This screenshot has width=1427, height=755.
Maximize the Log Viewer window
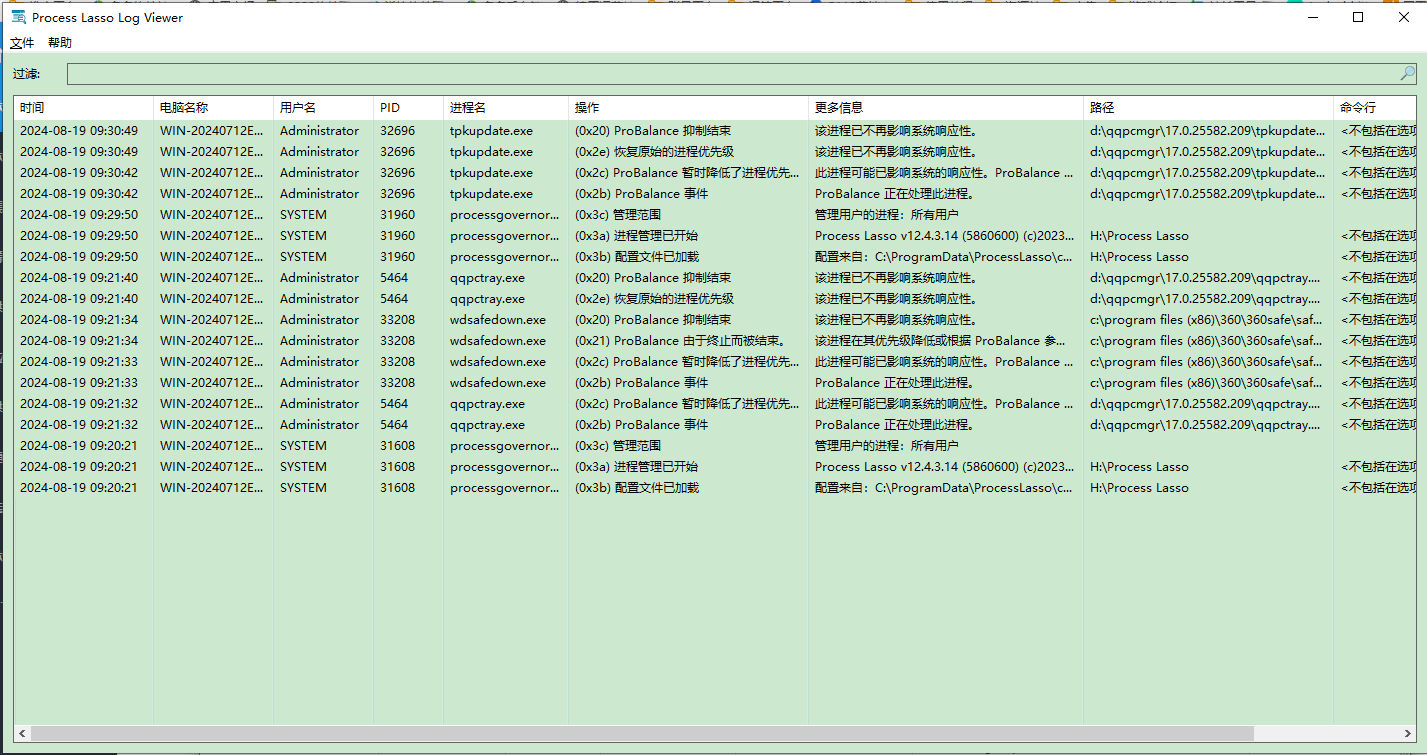[x=1358, y=17]
